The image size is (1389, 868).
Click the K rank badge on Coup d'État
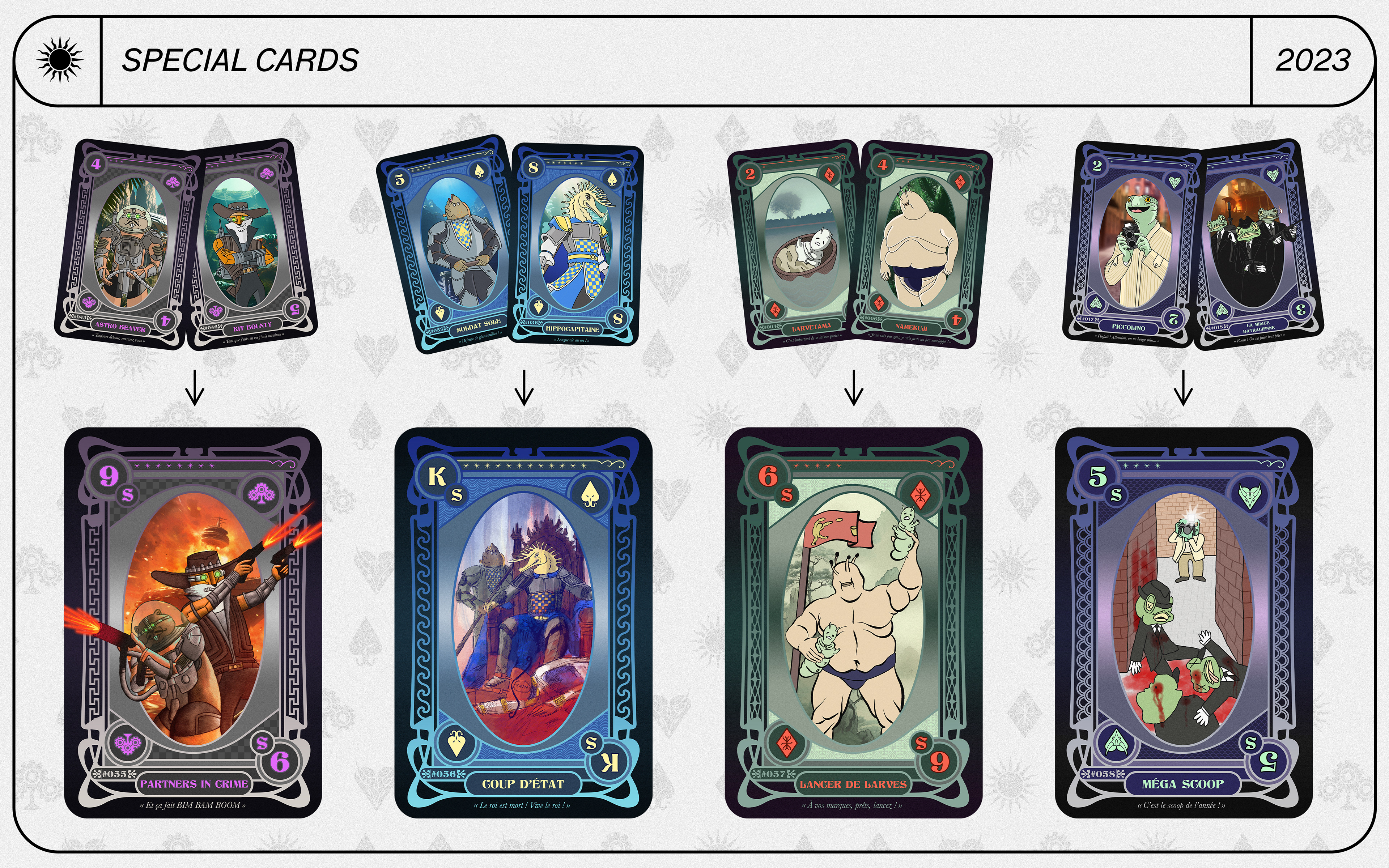pyautogui.click(x=437, y=476)
